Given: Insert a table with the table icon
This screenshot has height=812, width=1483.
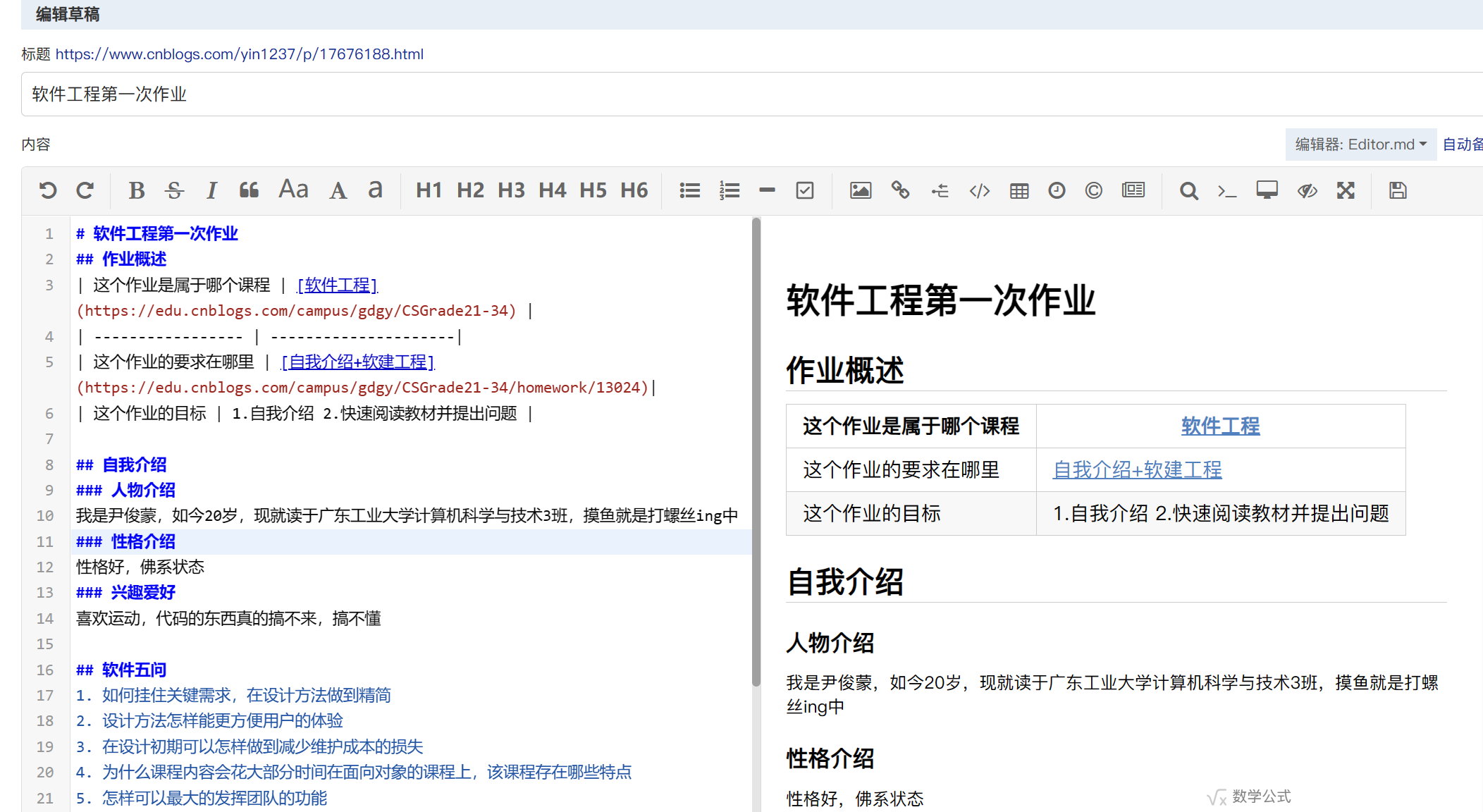Looking at the screenshot, I should click(x=1019, y=190).
